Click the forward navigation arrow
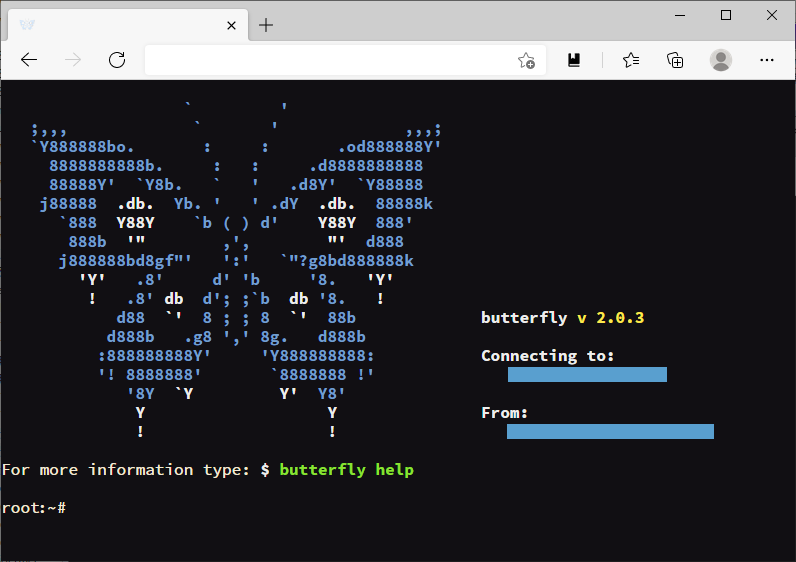 coord(73,60)
